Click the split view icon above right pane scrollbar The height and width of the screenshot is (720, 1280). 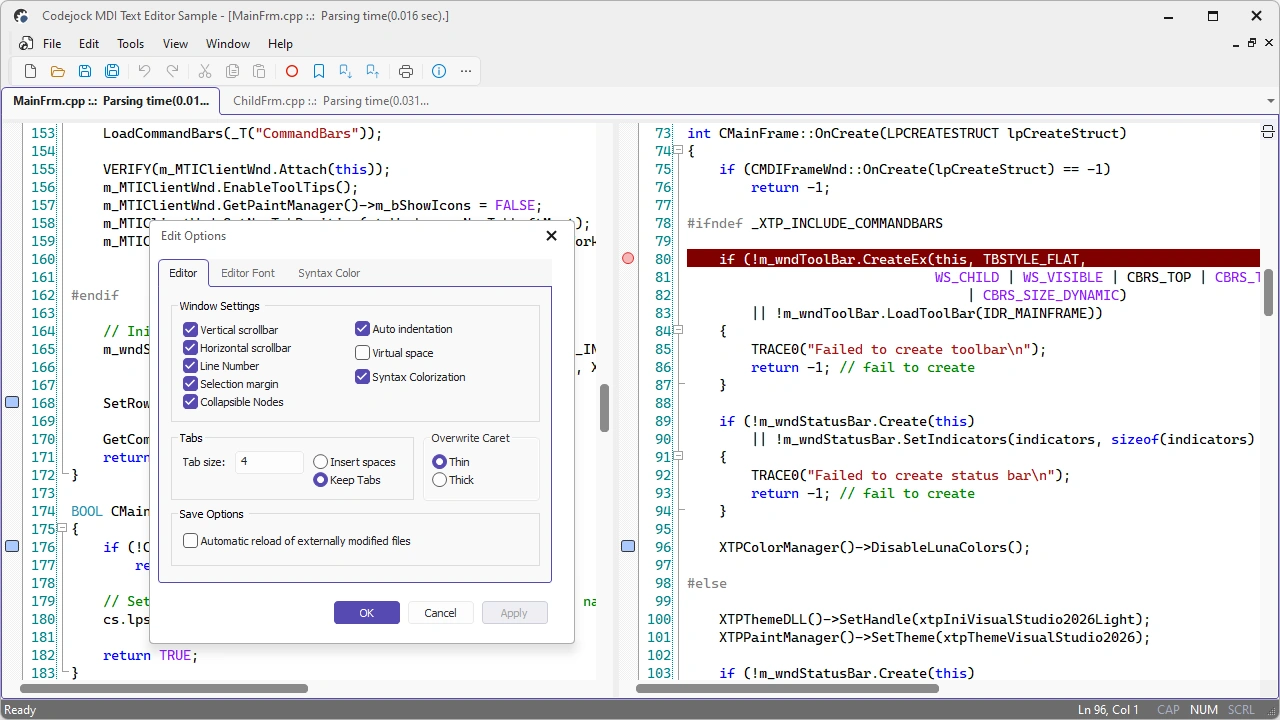(1268, 132)
